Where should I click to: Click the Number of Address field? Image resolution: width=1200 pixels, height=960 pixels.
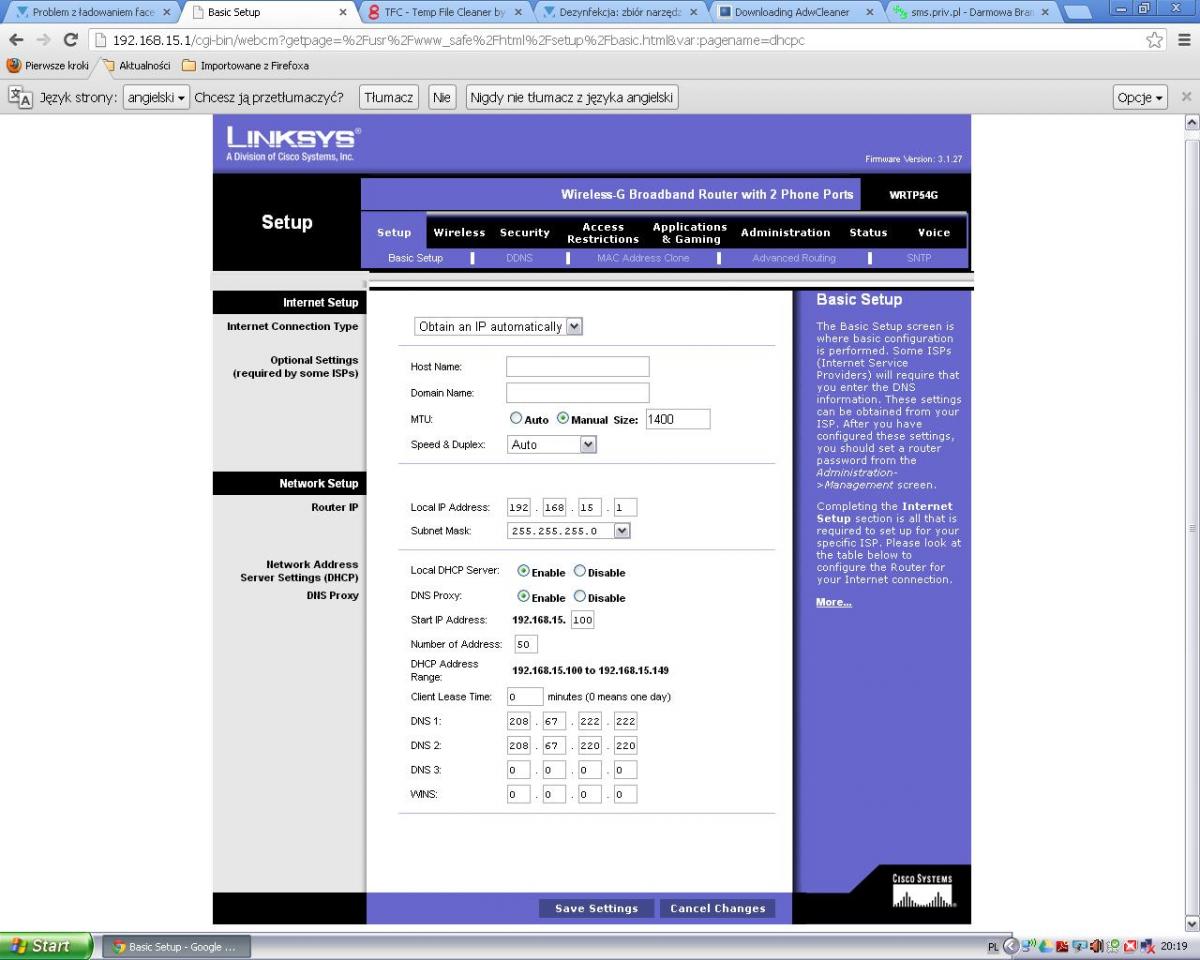pyautogui.click(x=525, y=644)
